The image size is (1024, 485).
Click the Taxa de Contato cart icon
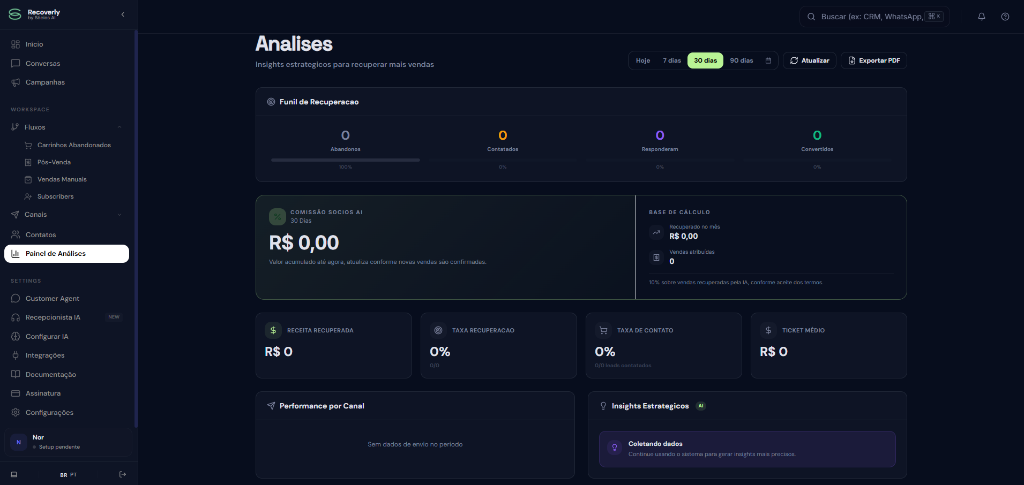603,330
